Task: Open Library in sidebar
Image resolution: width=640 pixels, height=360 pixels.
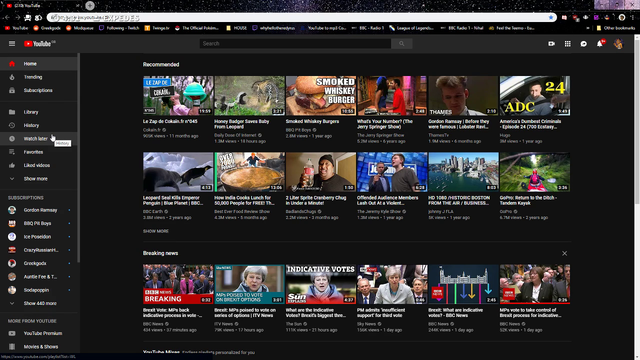Action: tap(38, 112)
